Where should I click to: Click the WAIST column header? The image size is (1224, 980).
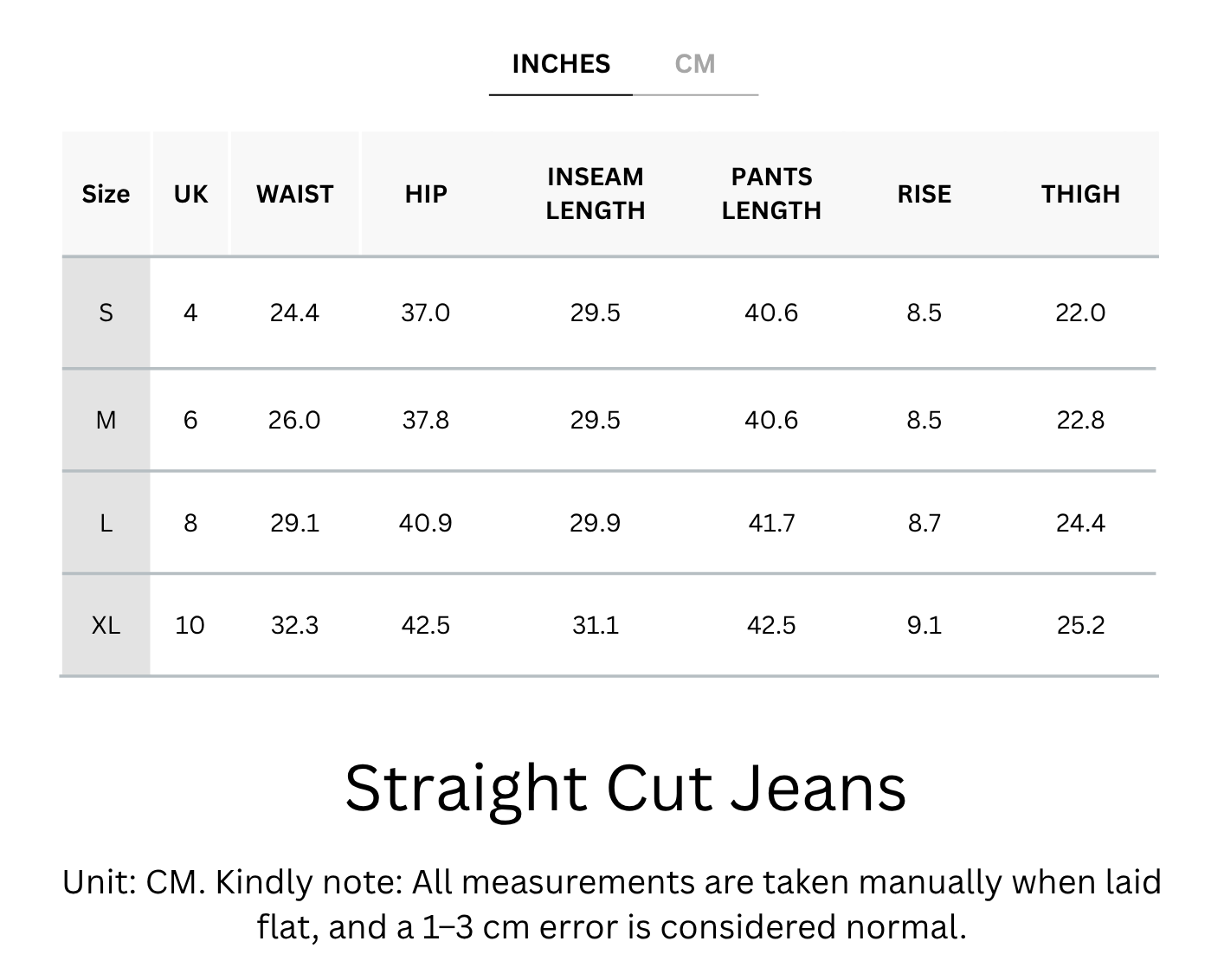[x=294, y=194]
